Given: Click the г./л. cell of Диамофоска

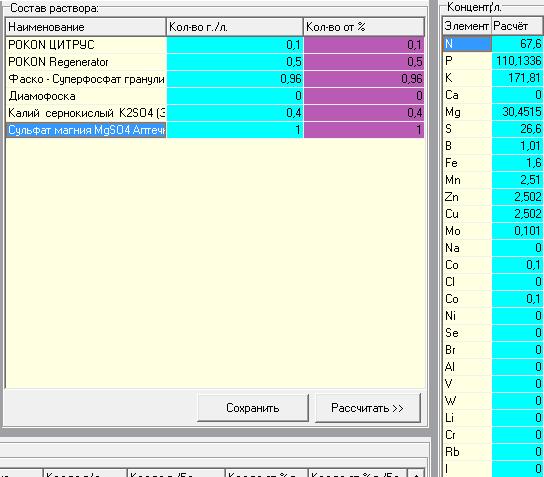Looking at the screenshot, I should click(235, 96).
